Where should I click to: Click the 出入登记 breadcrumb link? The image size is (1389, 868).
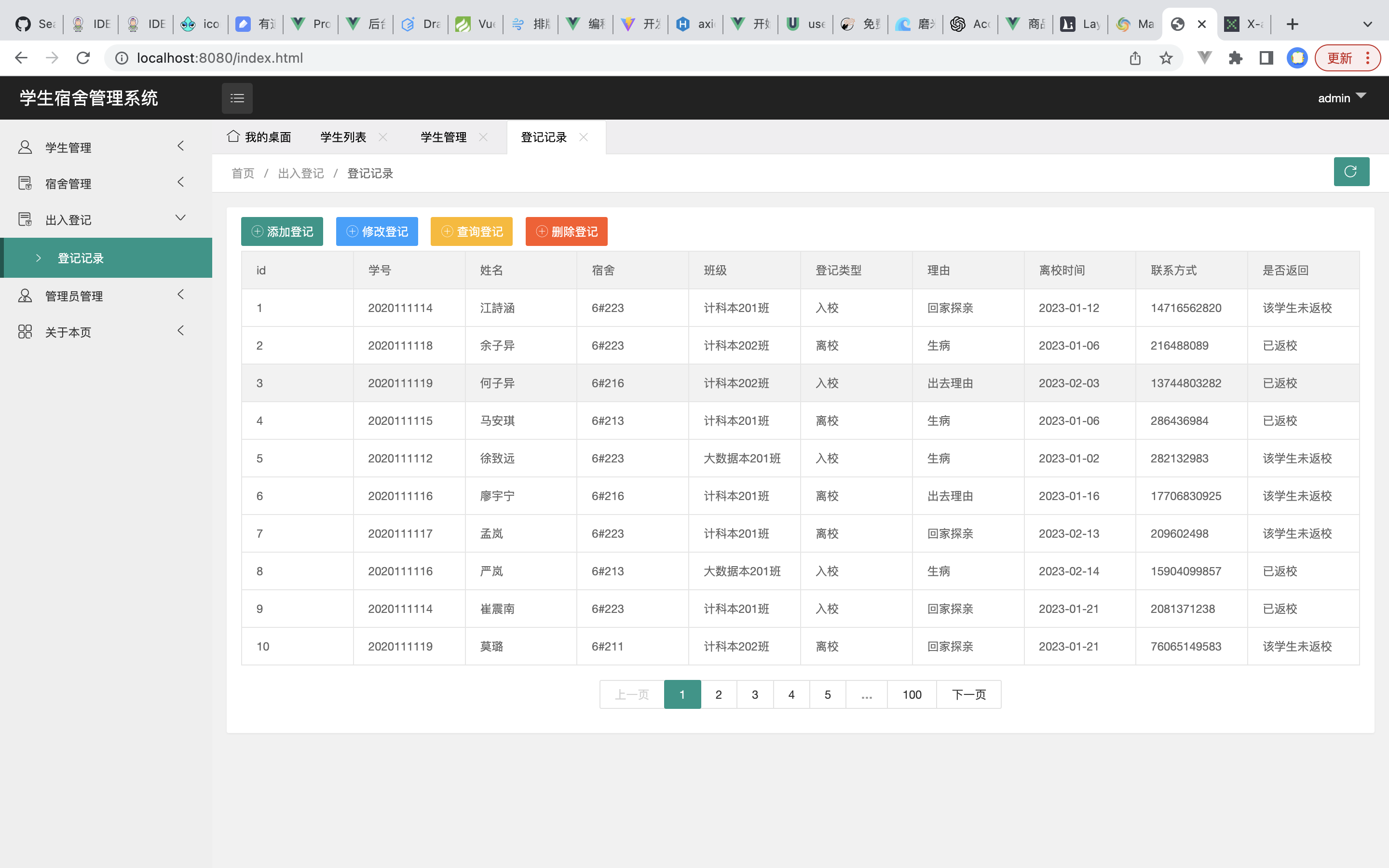(301, 174)
